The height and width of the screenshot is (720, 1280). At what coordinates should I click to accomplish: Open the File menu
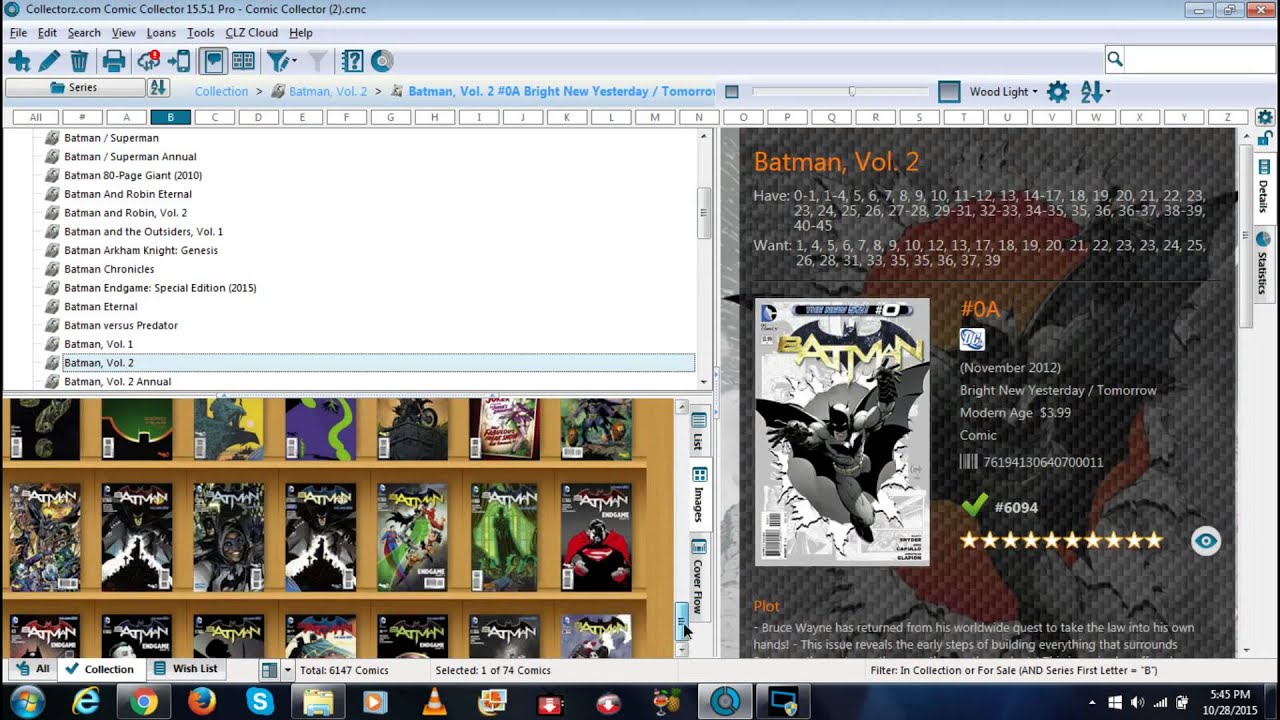point(18,33)
